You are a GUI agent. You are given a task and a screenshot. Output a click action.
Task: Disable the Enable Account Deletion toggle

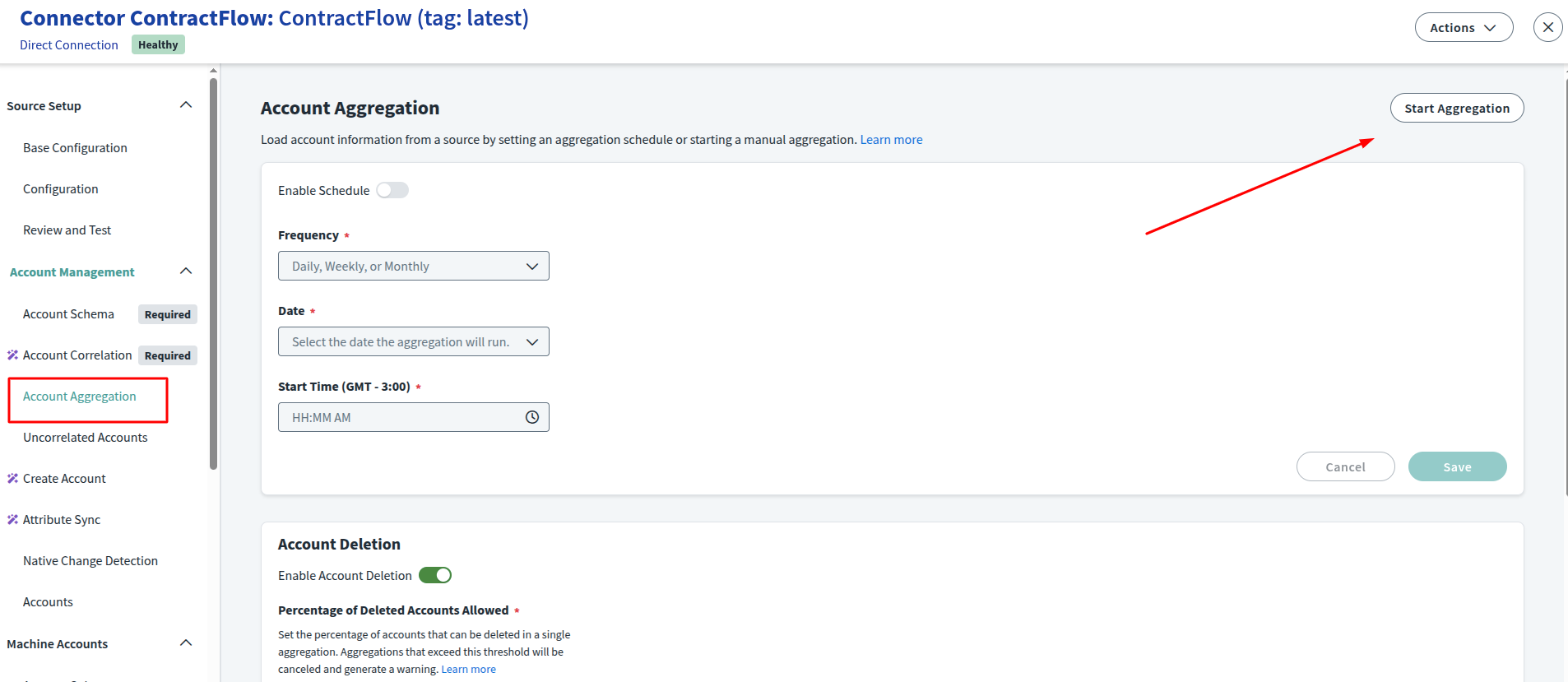click(435, 575)
